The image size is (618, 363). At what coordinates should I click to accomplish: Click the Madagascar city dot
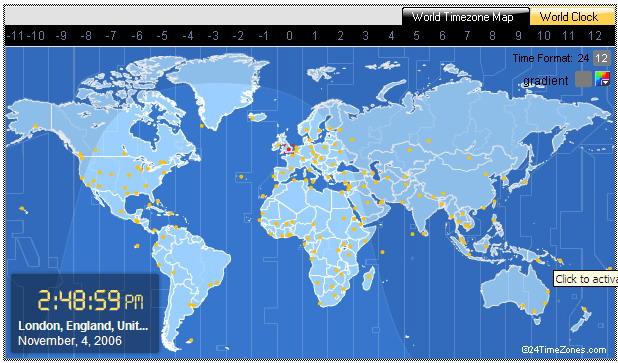click(x=369, y=276)
